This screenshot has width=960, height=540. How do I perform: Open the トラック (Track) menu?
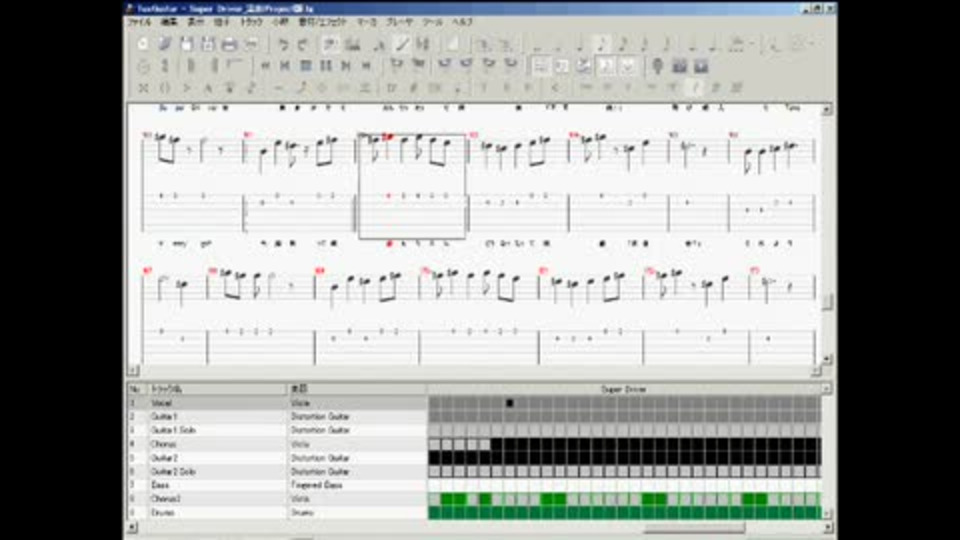(251, 22)
